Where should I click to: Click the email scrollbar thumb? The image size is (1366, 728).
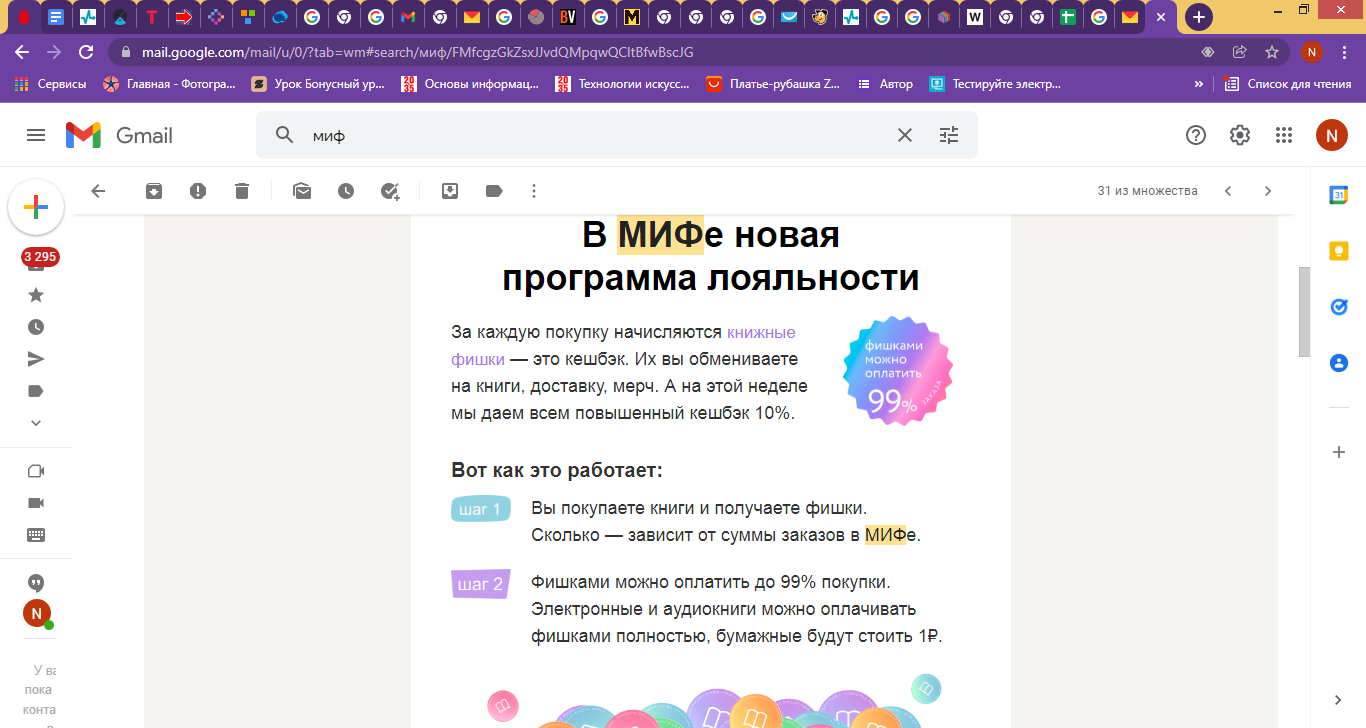1303,312
